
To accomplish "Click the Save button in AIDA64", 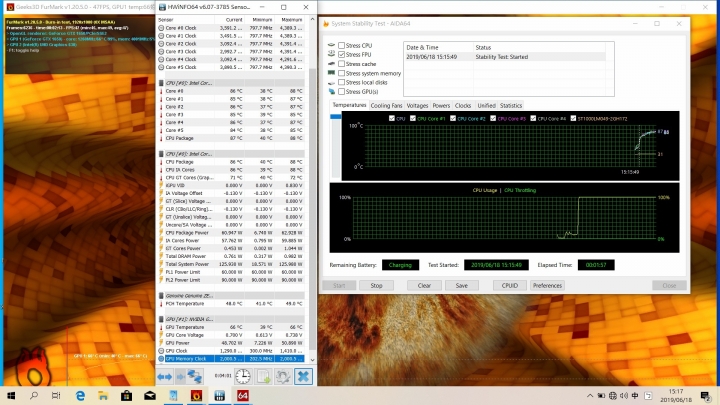I will [461, 286].
